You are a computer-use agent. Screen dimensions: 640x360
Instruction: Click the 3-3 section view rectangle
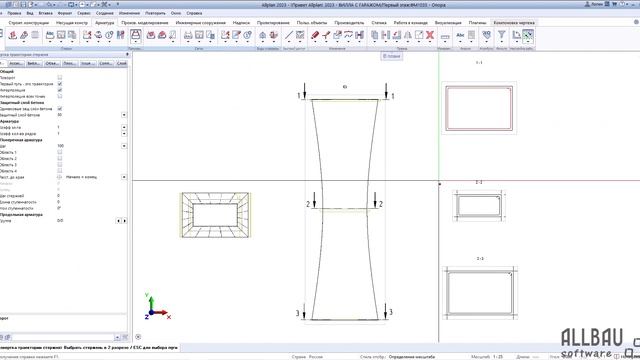point(480,293)
